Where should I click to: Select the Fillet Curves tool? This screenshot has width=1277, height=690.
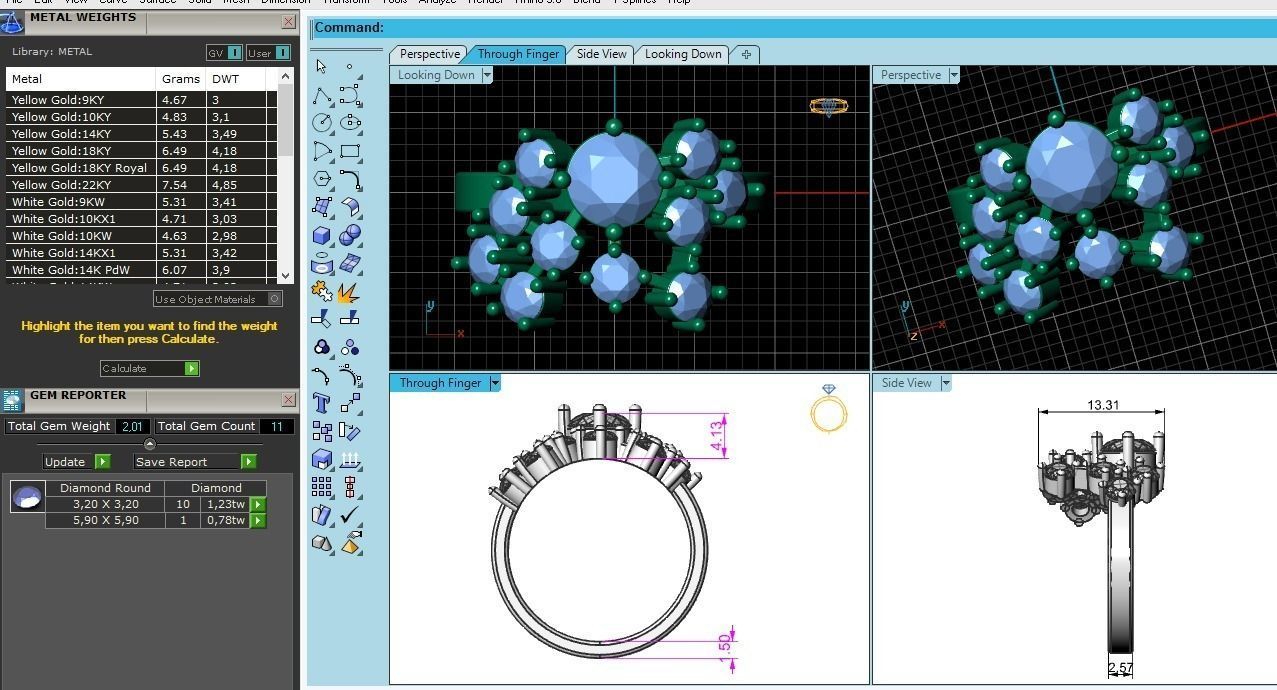350,180
